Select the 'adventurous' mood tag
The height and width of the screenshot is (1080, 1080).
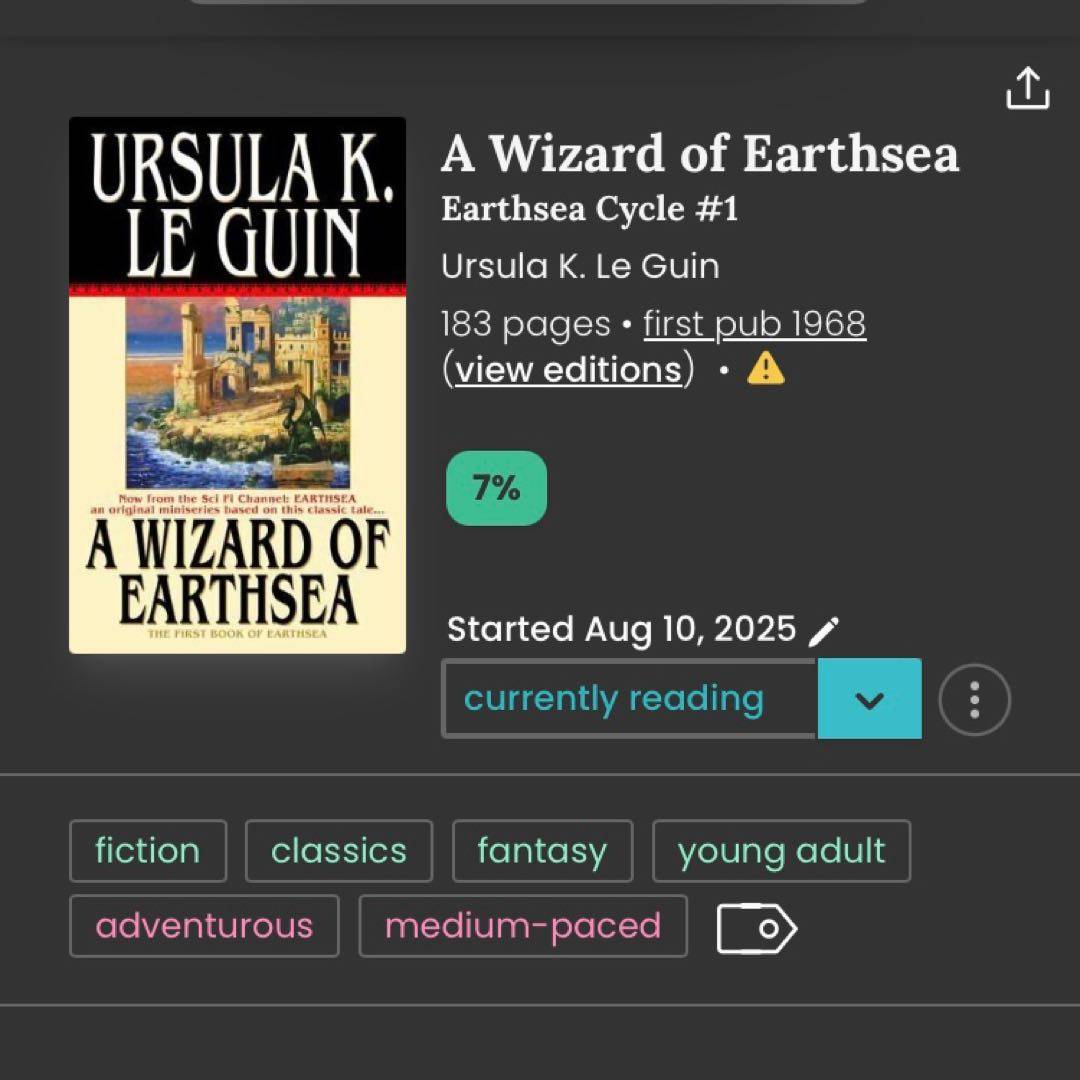pyautogui.click(x=204, y=926)
